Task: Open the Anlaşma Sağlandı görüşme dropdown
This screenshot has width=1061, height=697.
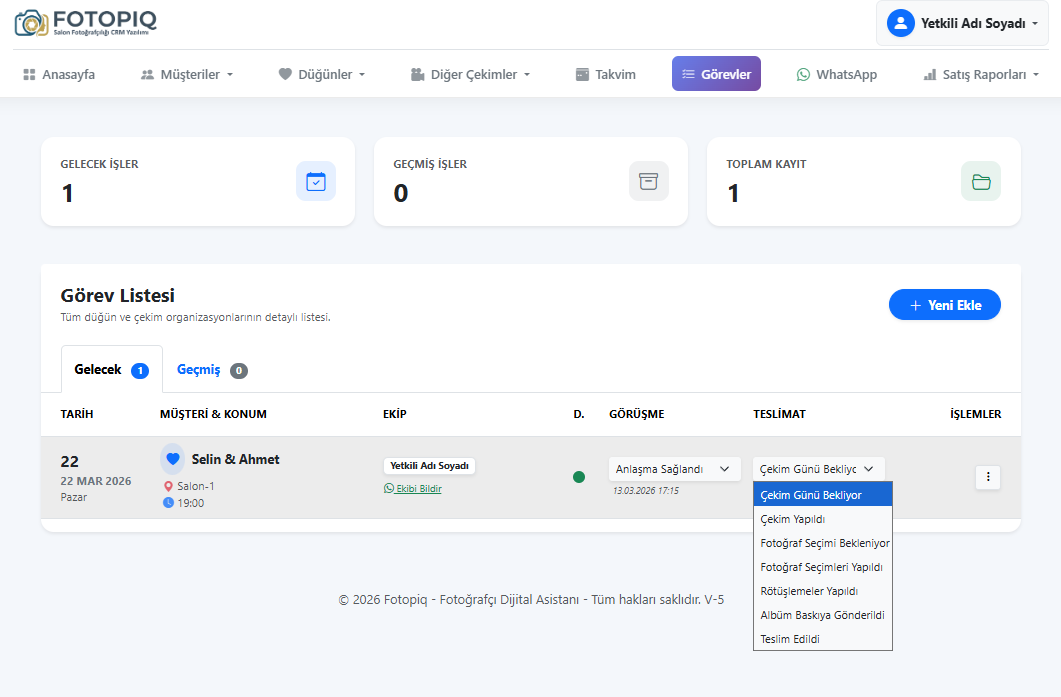Action: point(674,469)
